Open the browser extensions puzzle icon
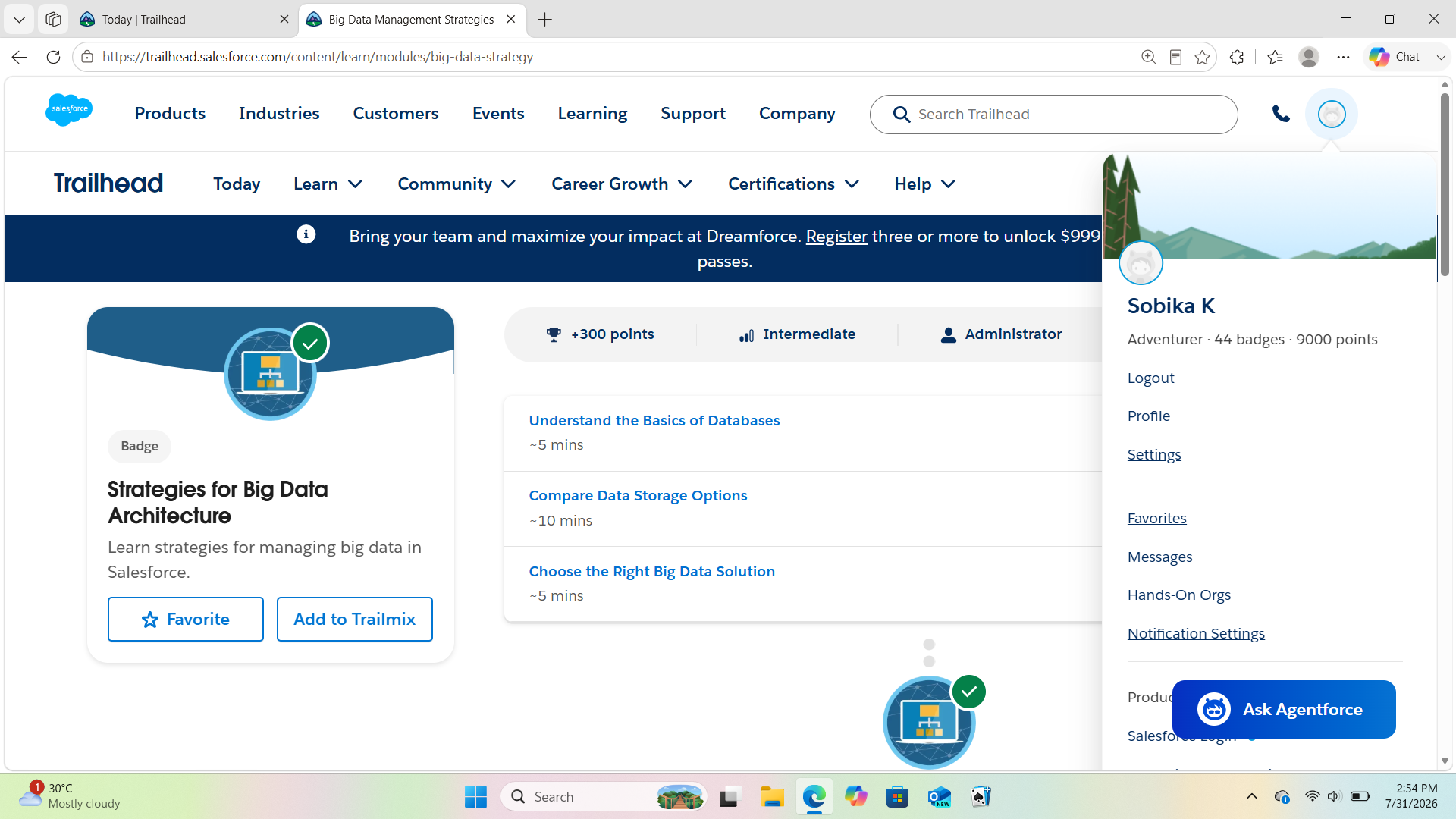 (x=1237, y=57)
